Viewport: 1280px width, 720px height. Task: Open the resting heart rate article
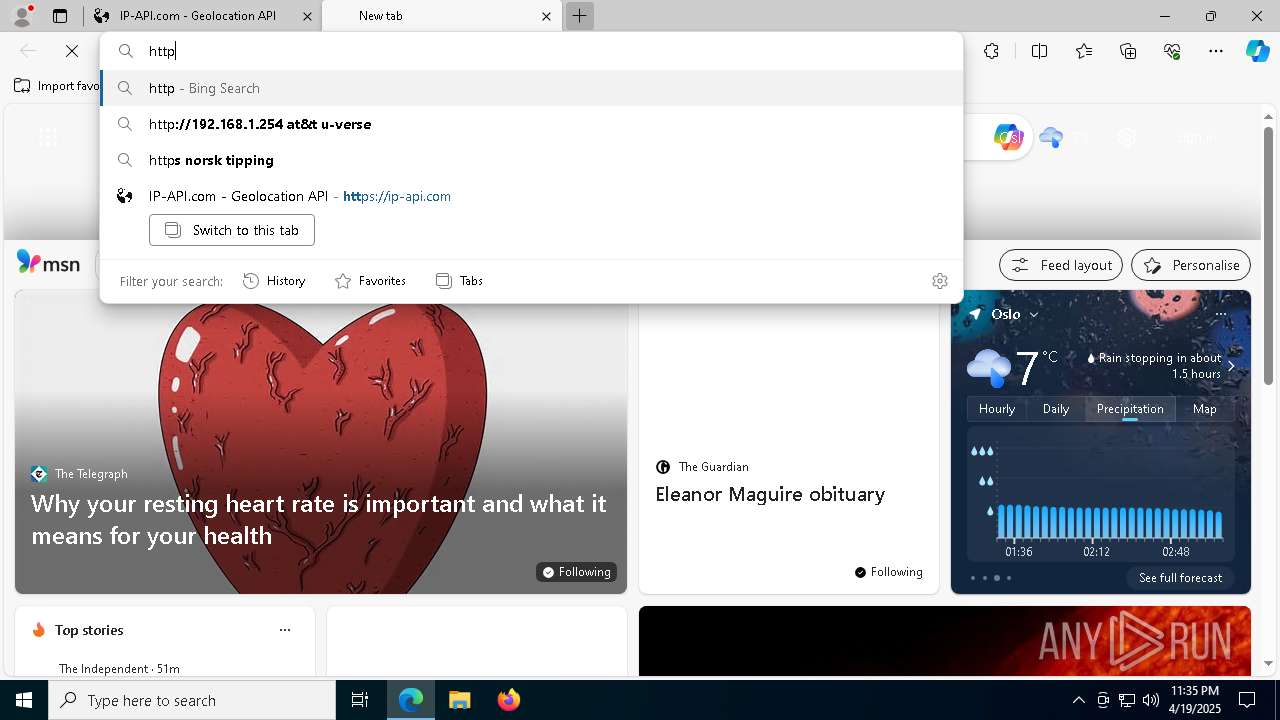[x=319, y=519]
